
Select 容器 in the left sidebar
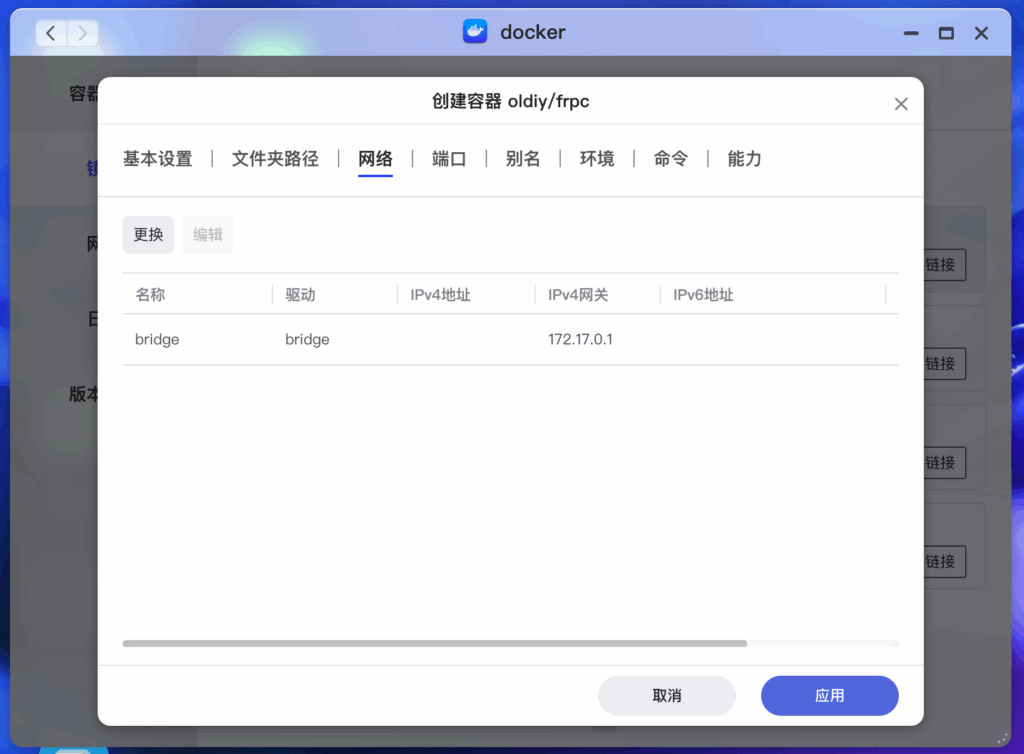pyautogui.click(x=78, y=93)
